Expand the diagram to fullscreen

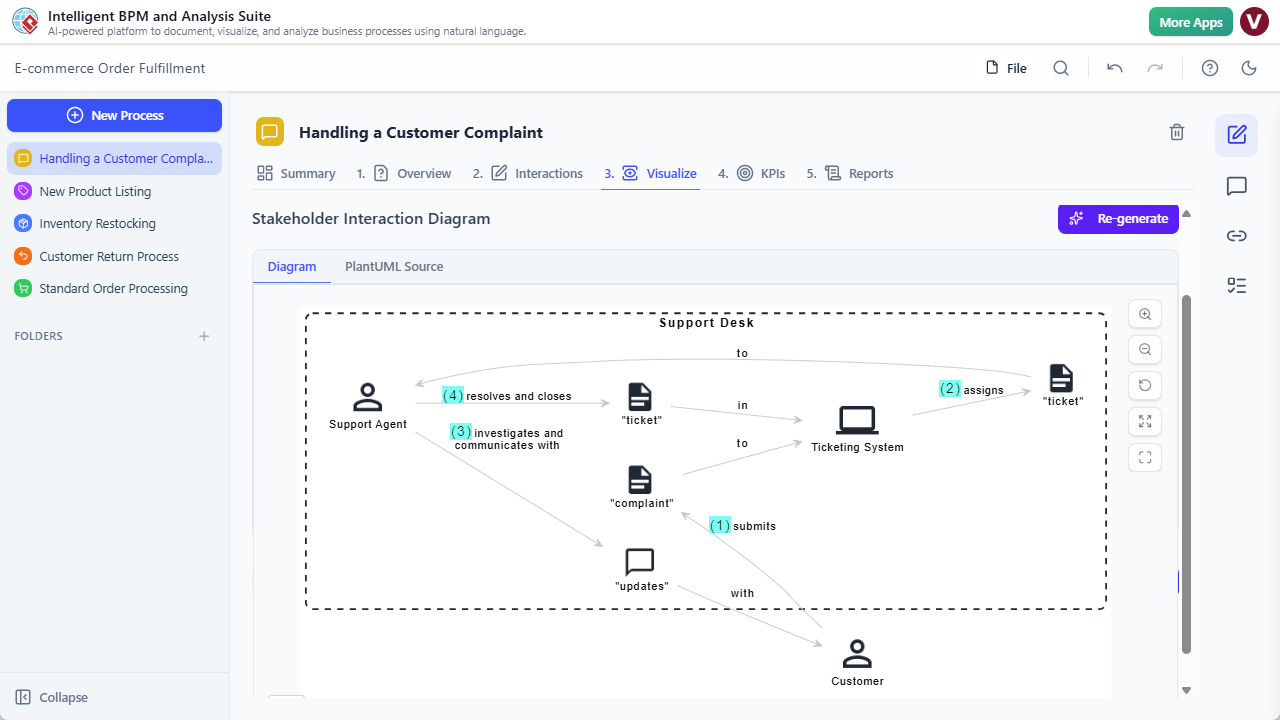tap(1144, 421)
